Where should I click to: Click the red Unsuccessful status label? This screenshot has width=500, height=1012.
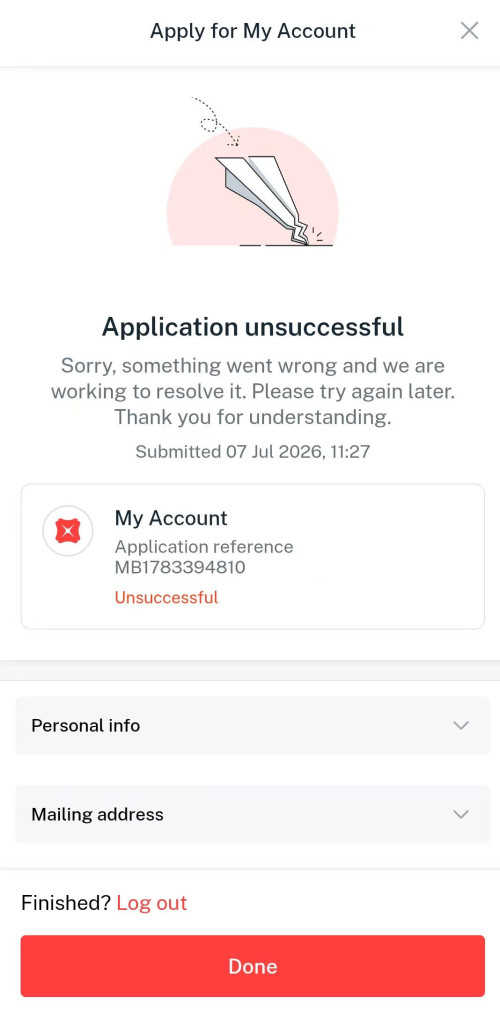[166, 598]
